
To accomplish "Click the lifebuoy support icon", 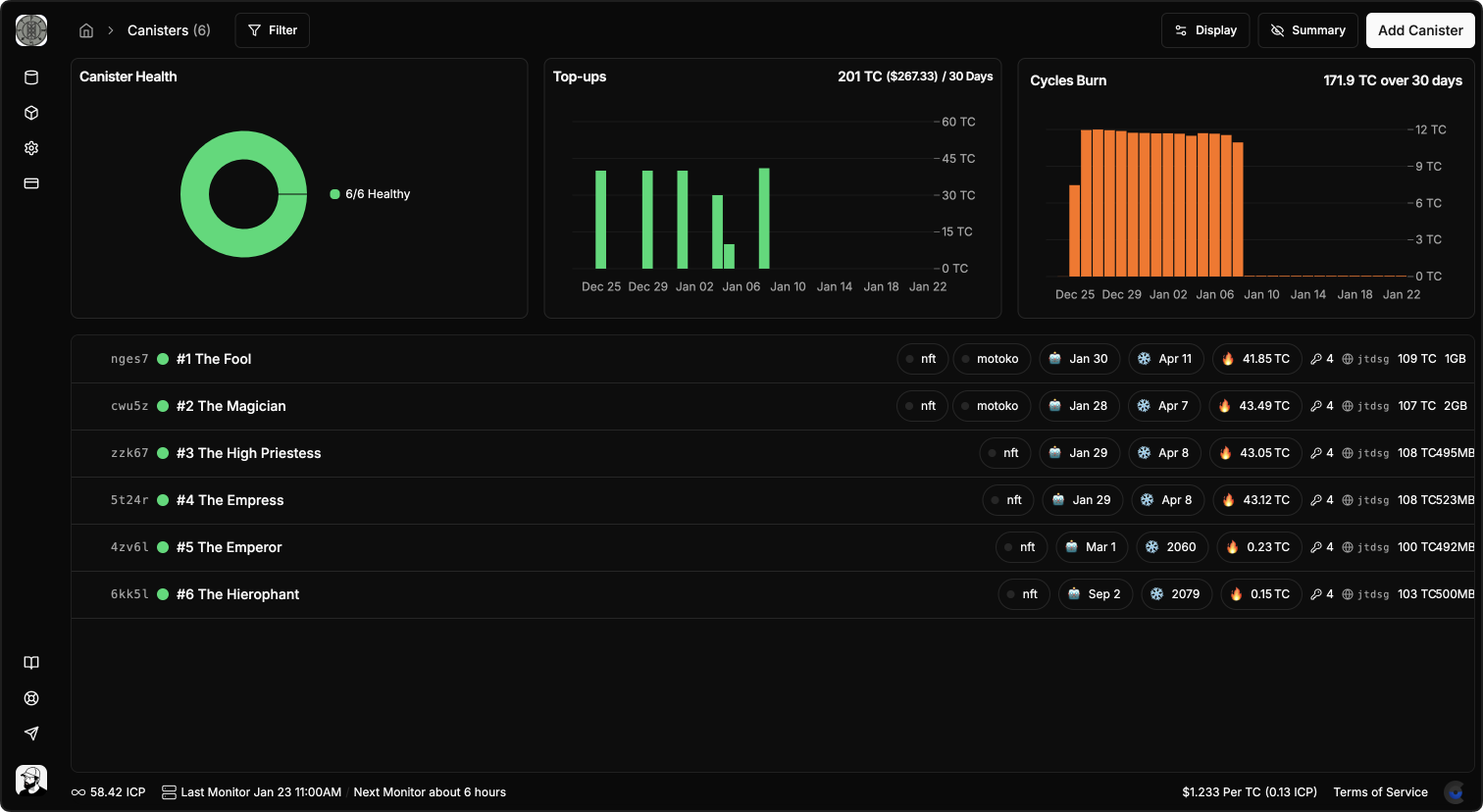I will (31, 698).
